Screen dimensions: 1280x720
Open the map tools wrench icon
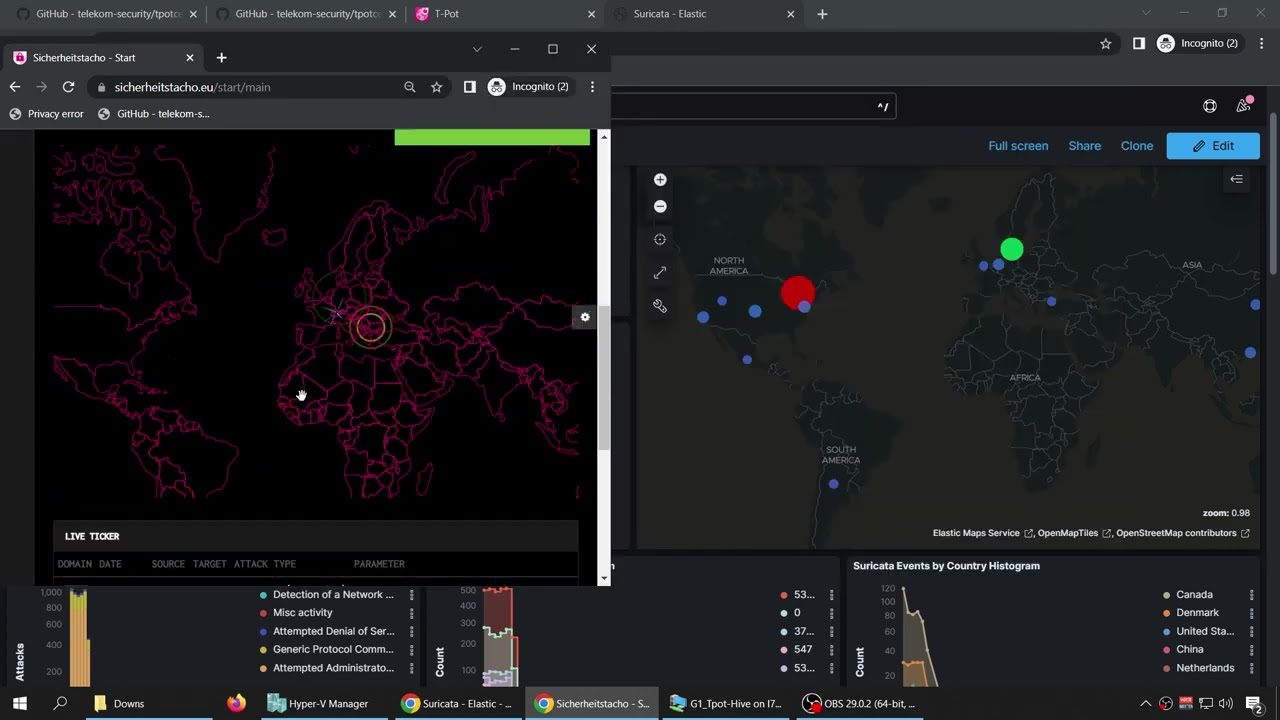coord(660,306)
